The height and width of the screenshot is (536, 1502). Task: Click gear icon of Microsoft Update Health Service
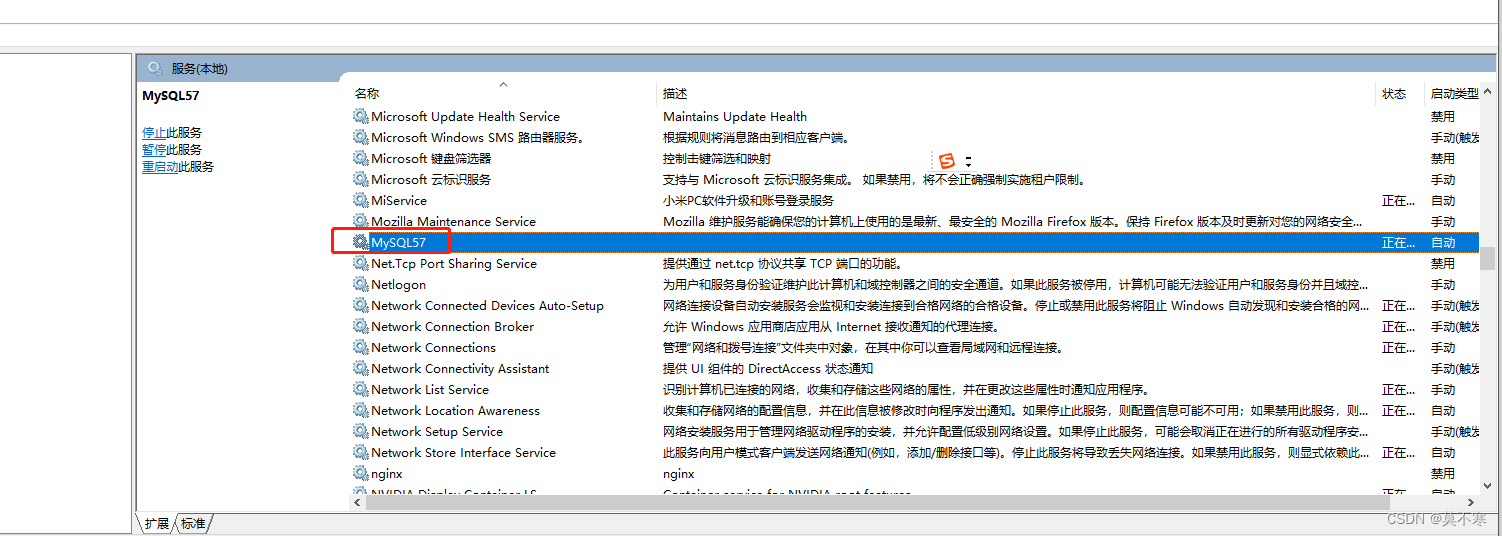tap(361, 116)
